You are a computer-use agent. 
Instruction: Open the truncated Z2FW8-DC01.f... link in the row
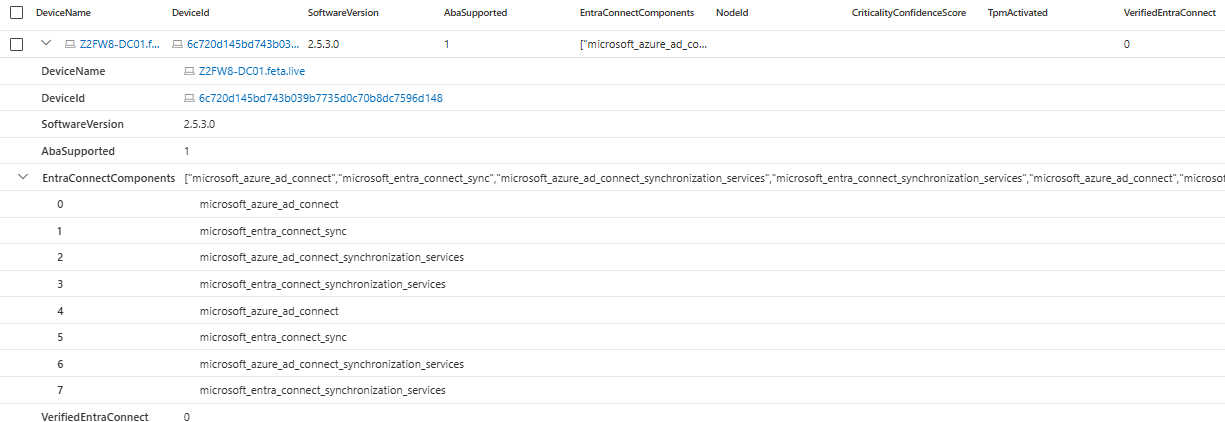click(x=119, y=45)
